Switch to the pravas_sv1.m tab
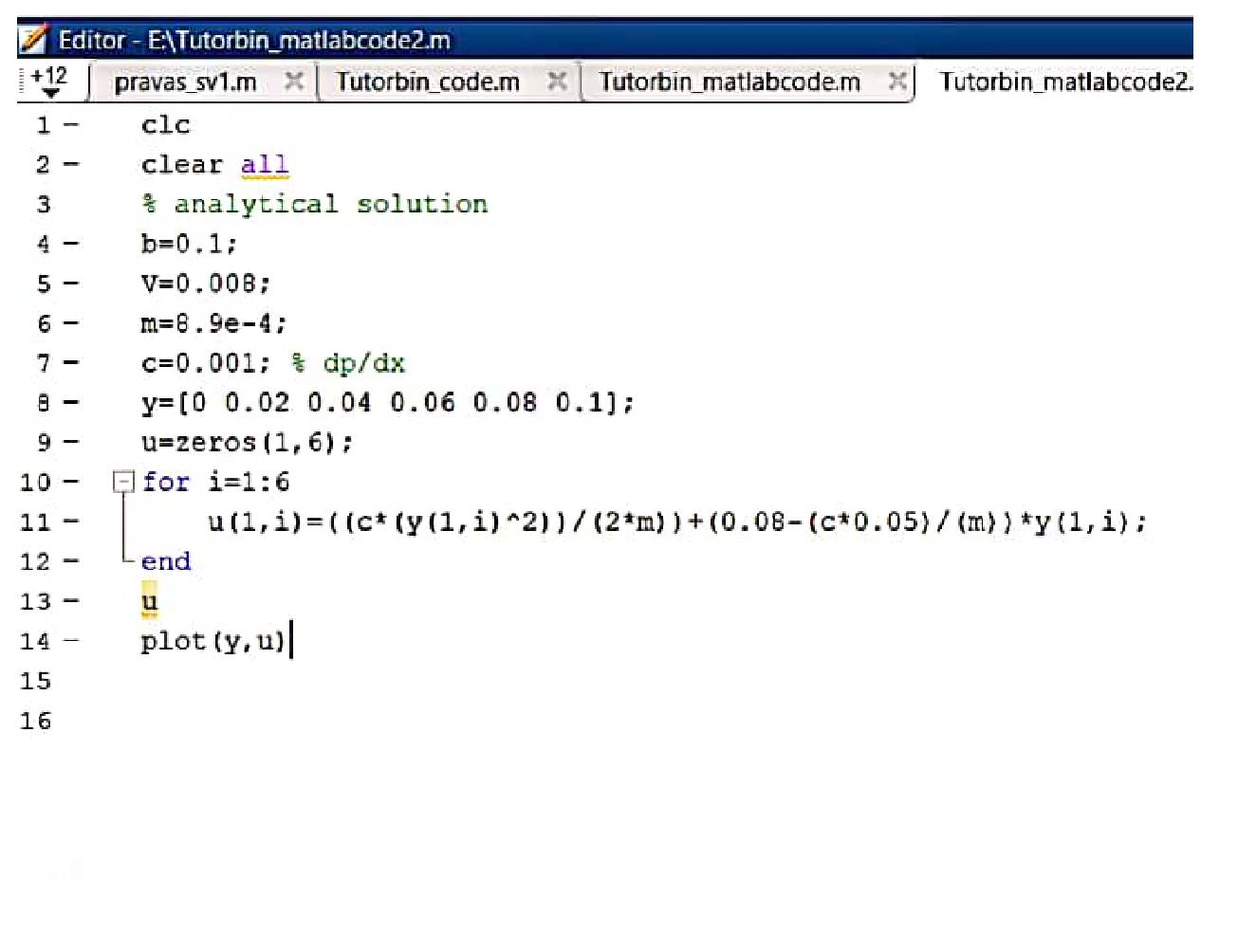The image size is (1238, 952). [x=185, y=82]
